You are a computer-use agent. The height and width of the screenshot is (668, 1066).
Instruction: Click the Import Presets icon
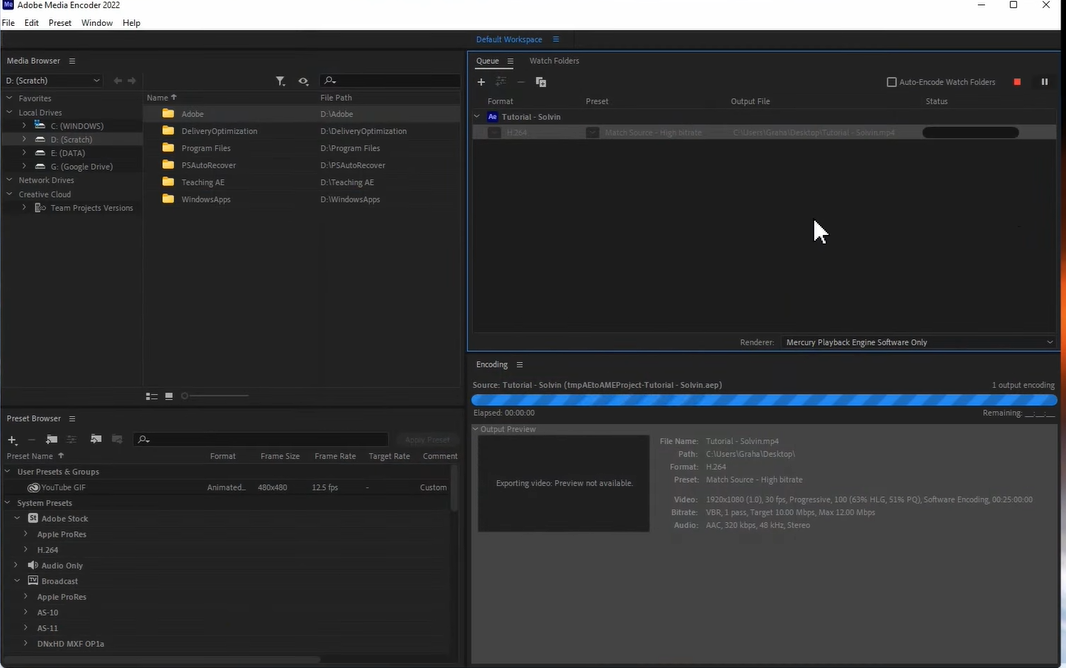(x=95, y=440)
